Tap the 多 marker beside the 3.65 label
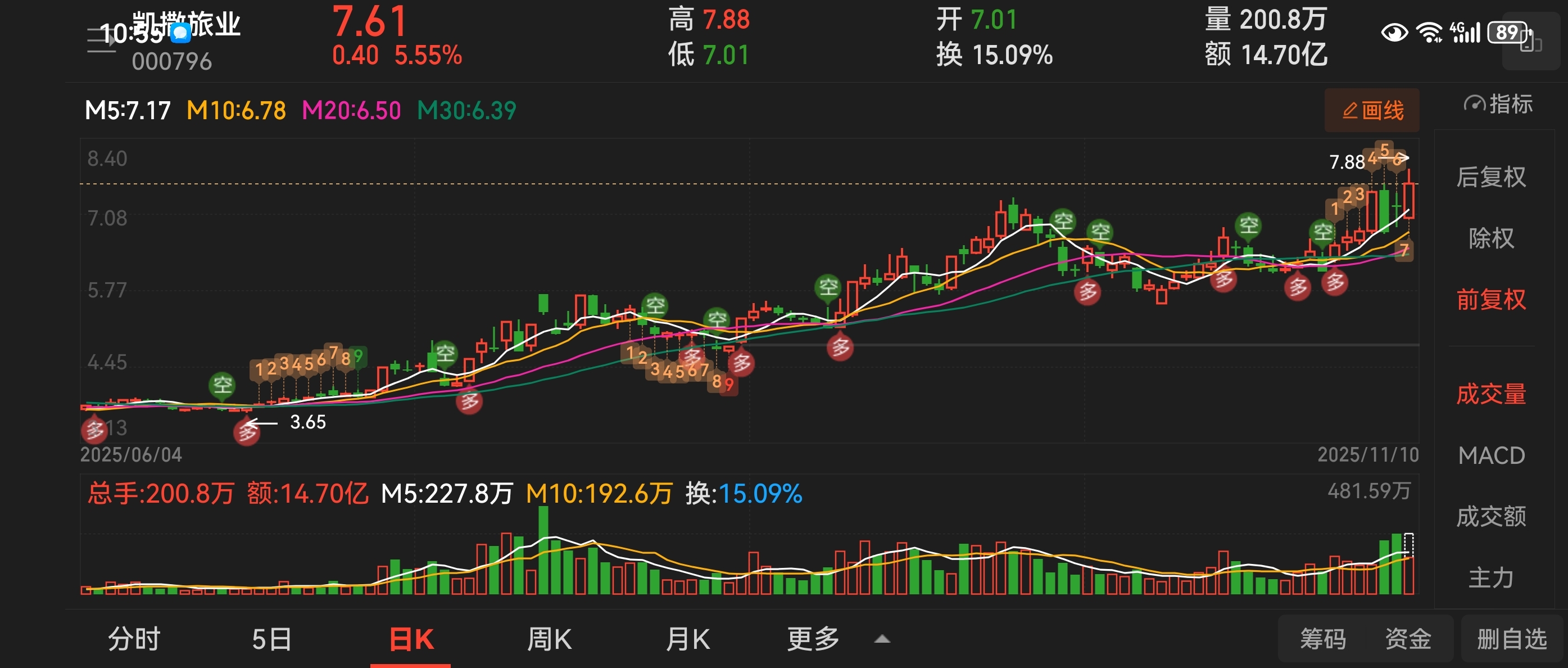Image resolution: width=1568 pixels, height=668 pixels. [247, 432]
